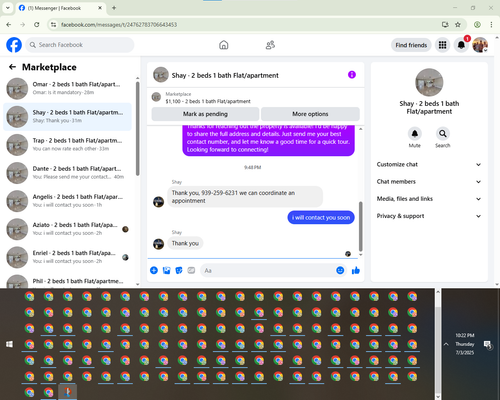Screen dimensions: 500x400
Task: Open Angelis conversation in chat list
Action: pyautogui.click(x=67, y=201)
